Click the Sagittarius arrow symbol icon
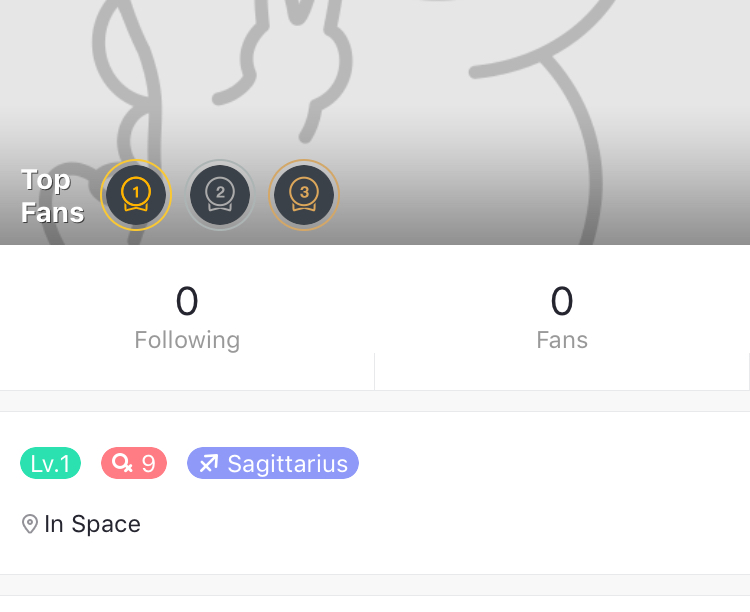 [x=208, y=464]
